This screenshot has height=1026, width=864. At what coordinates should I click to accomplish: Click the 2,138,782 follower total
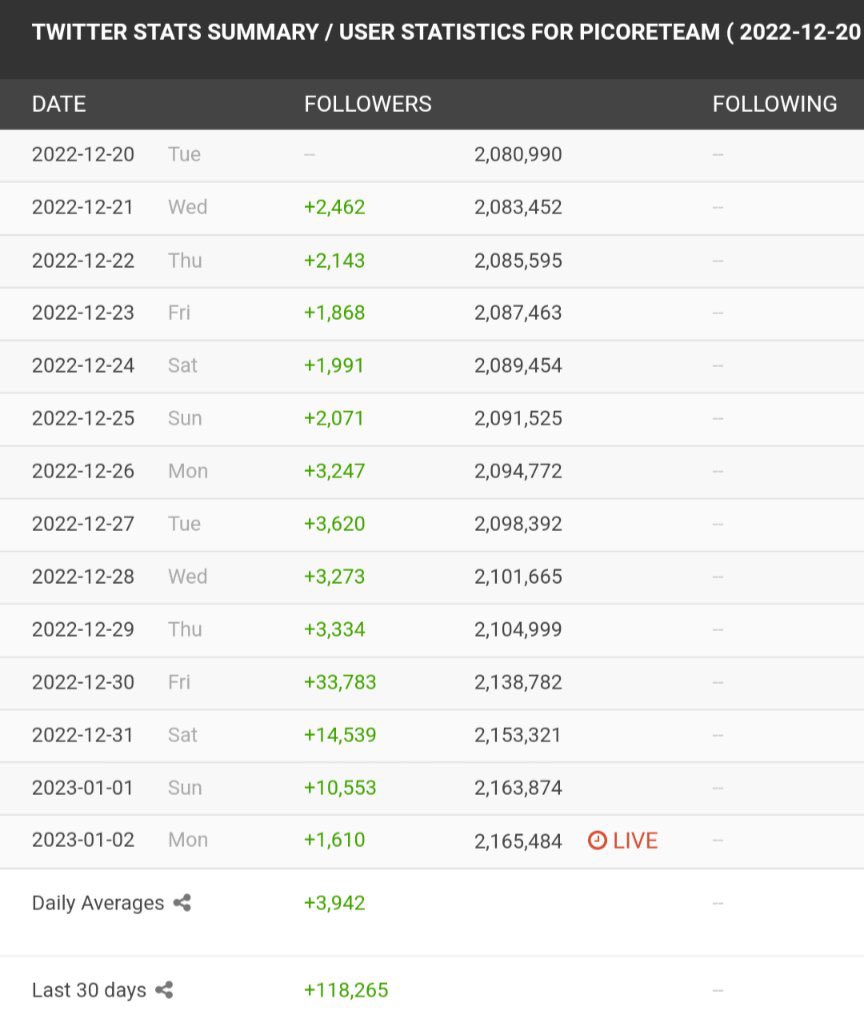pos(518,682)
